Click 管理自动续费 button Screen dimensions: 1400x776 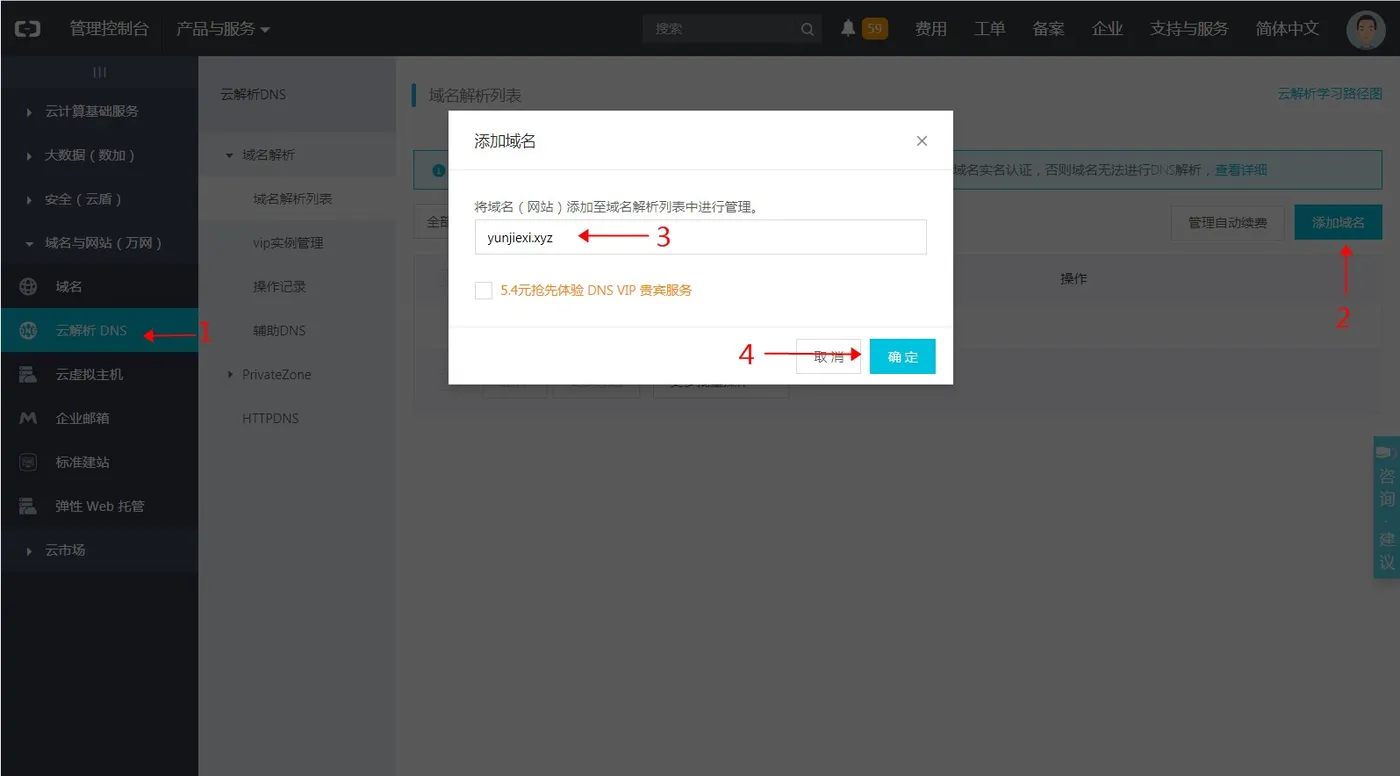click(1227, 222)
